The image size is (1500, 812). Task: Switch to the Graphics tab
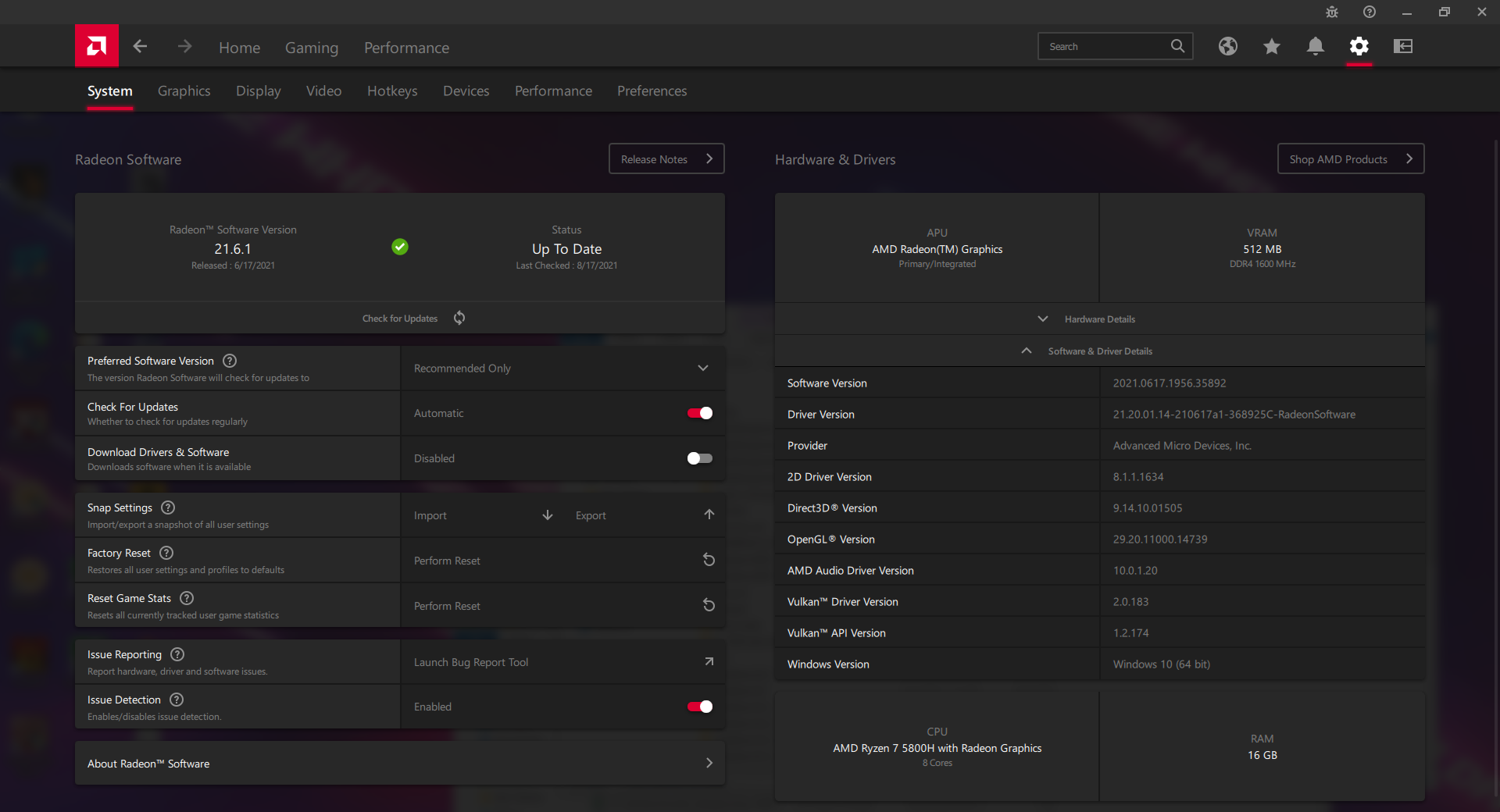pyautogui.click(x=184, y=91)
